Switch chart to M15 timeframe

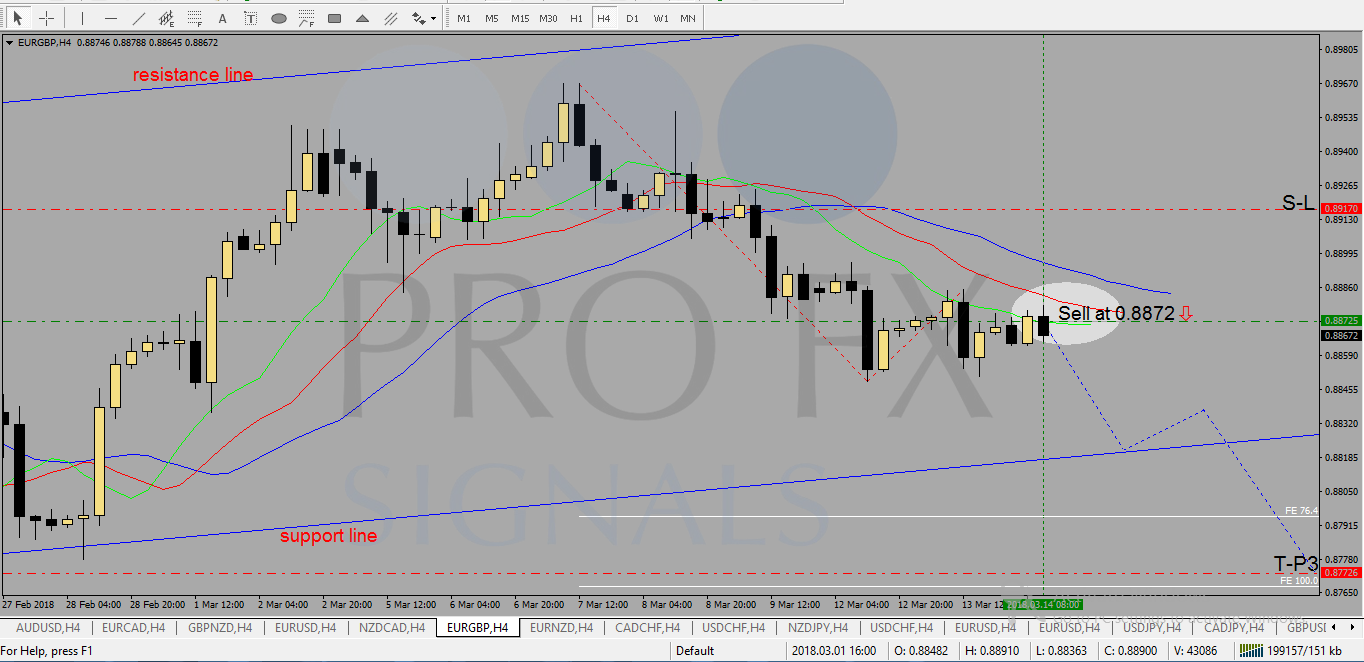(x=520, y=18)
